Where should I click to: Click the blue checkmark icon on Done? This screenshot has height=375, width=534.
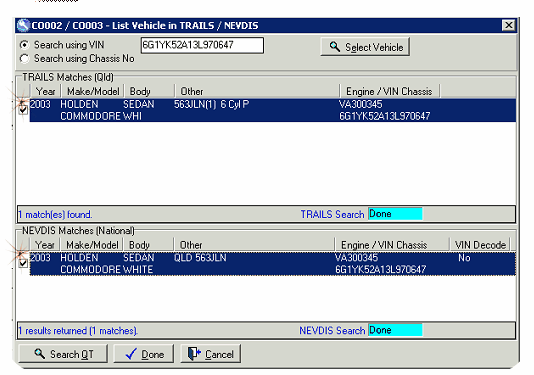pyautogui.click(x=131, y=354)
